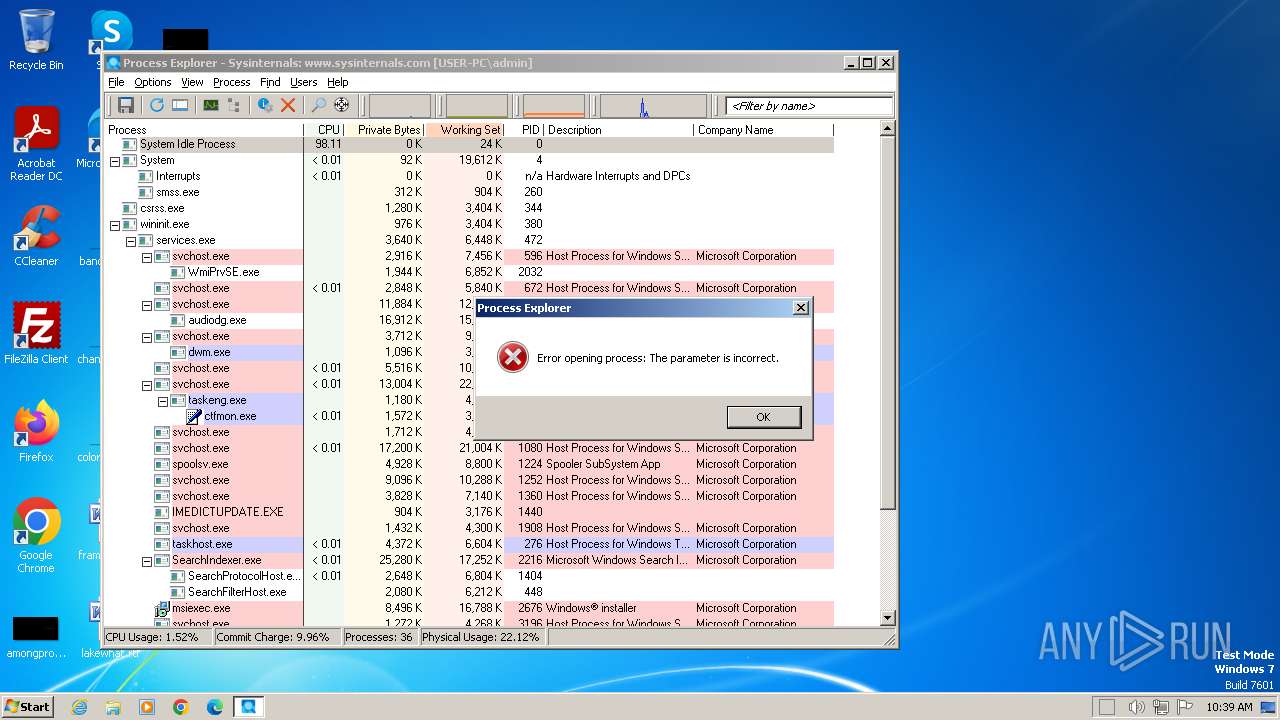Click the WmiPrvSE.exe process icon
Image resolution: width=1280 pixels, height=720 pixels.
(x=178, y=272)
